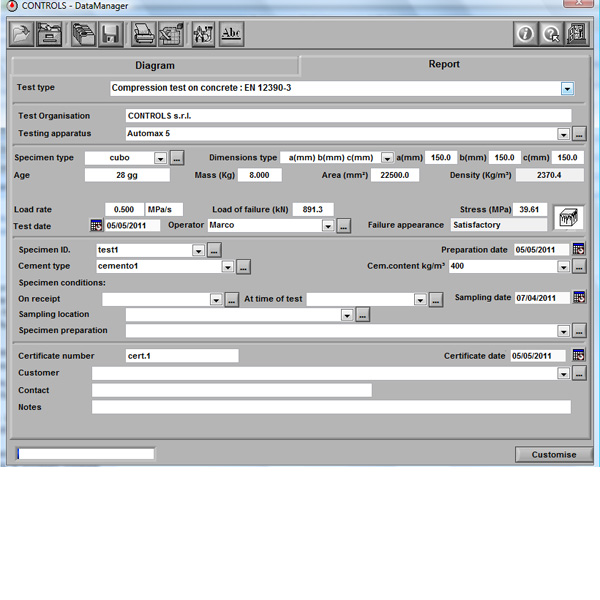600x600 pixels.
Task: Click ellipsis button beside Specimen ID
Action: [214, 250]
